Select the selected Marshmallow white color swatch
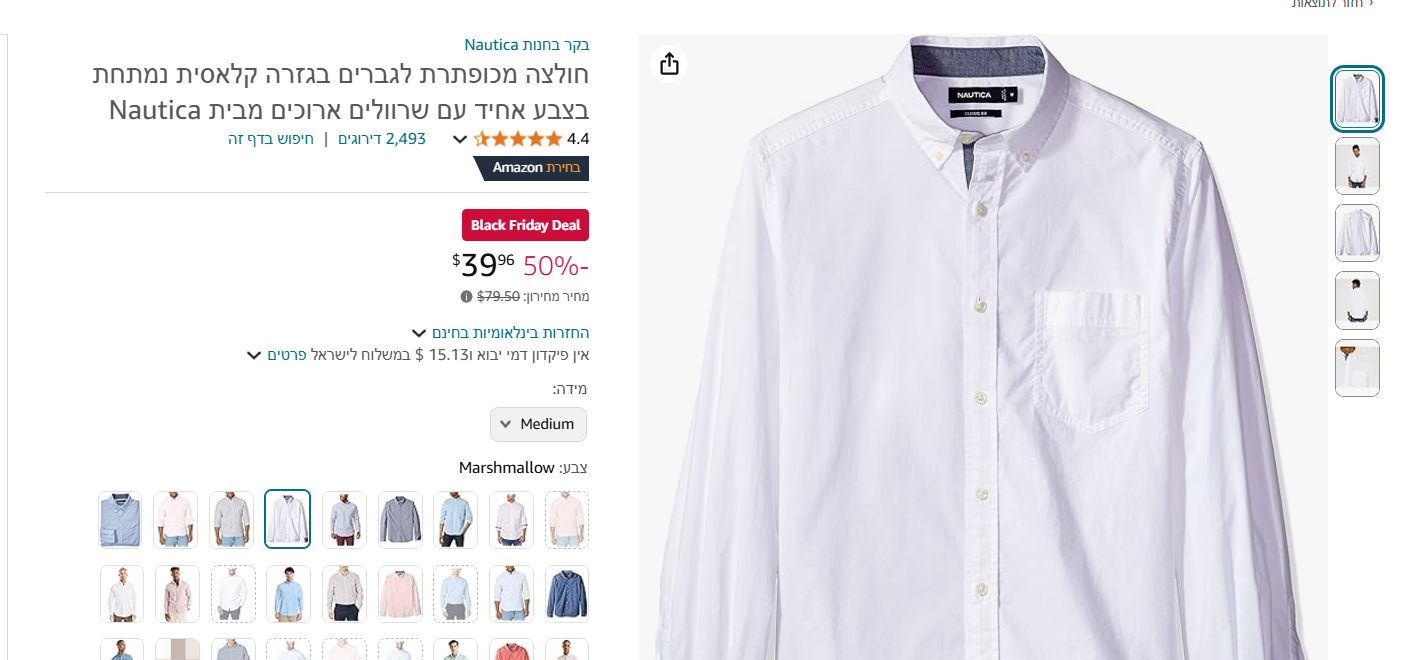 [x=288, y=519]
